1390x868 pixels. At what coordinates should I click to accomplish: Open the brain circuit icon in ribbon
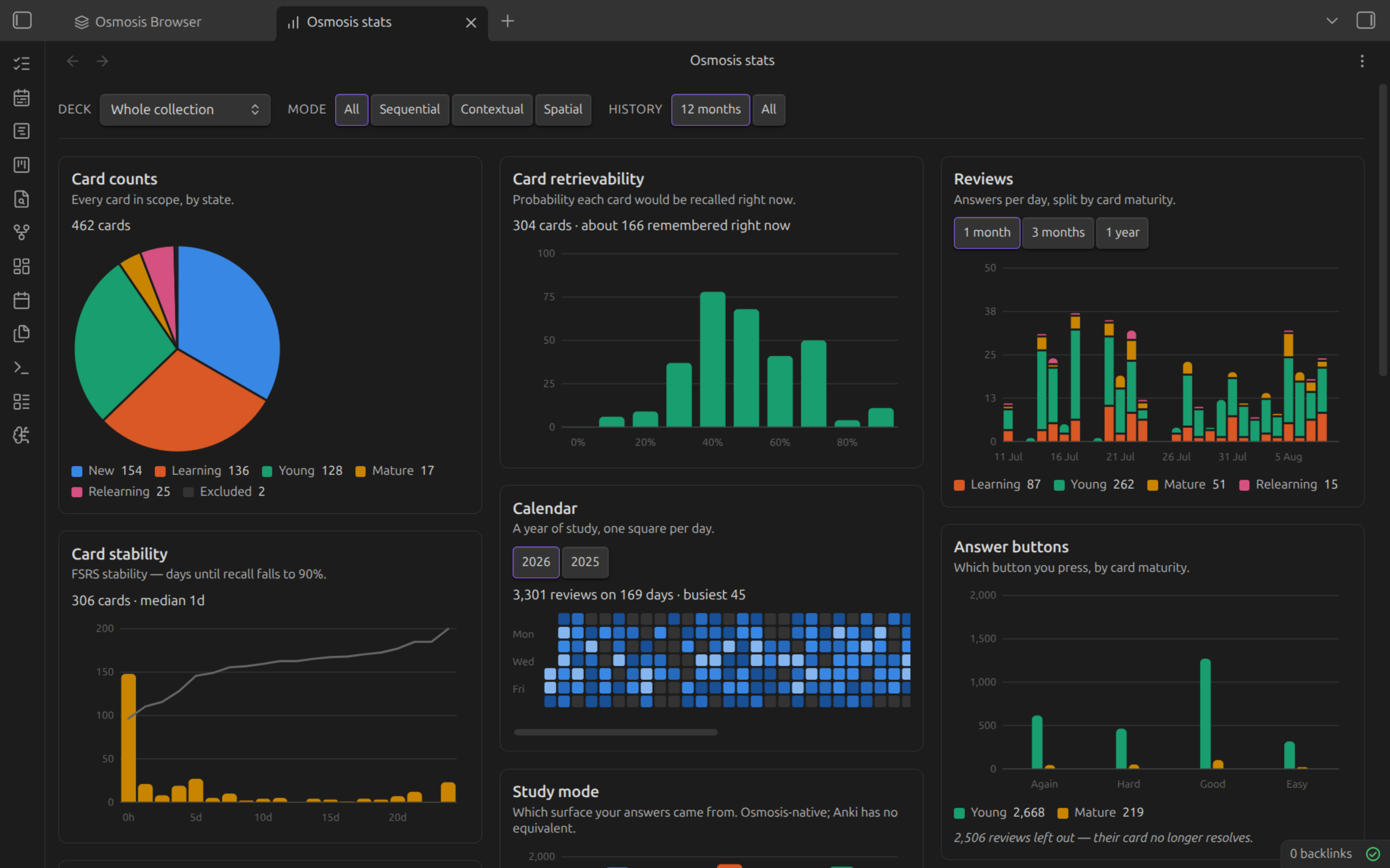22,436
